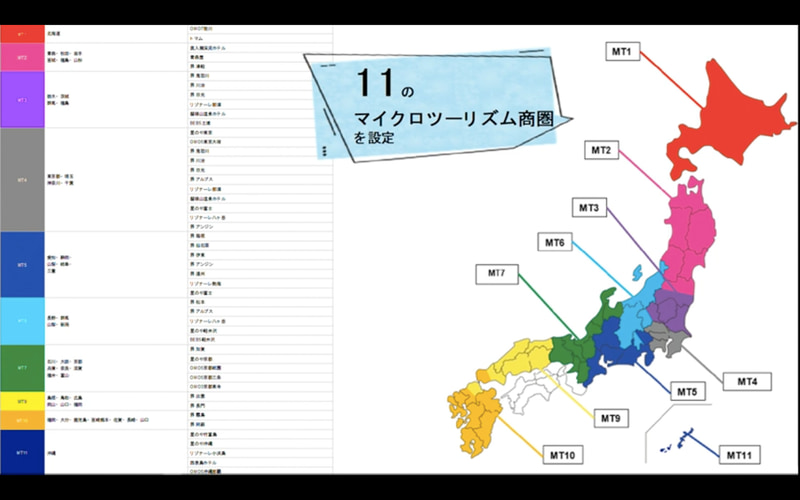
Task: Select the yellow MT9 cell in the table
Action: pyautogui.click(x=22, y=401)
